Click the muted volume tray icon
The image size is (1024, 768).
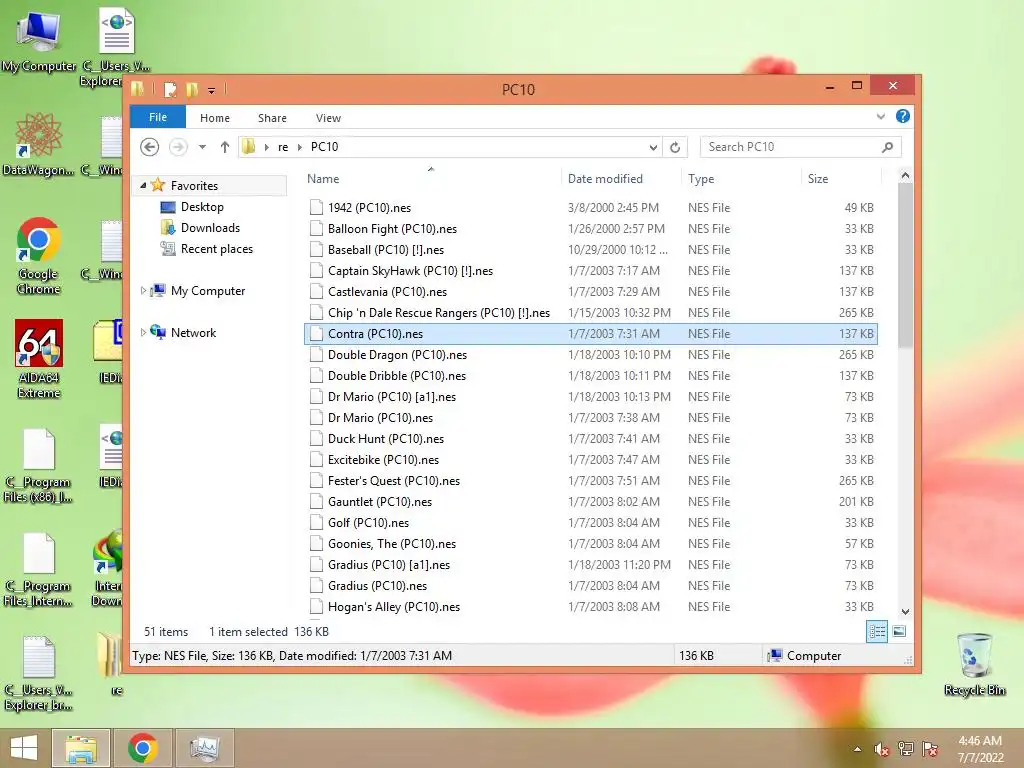[882, 749]
